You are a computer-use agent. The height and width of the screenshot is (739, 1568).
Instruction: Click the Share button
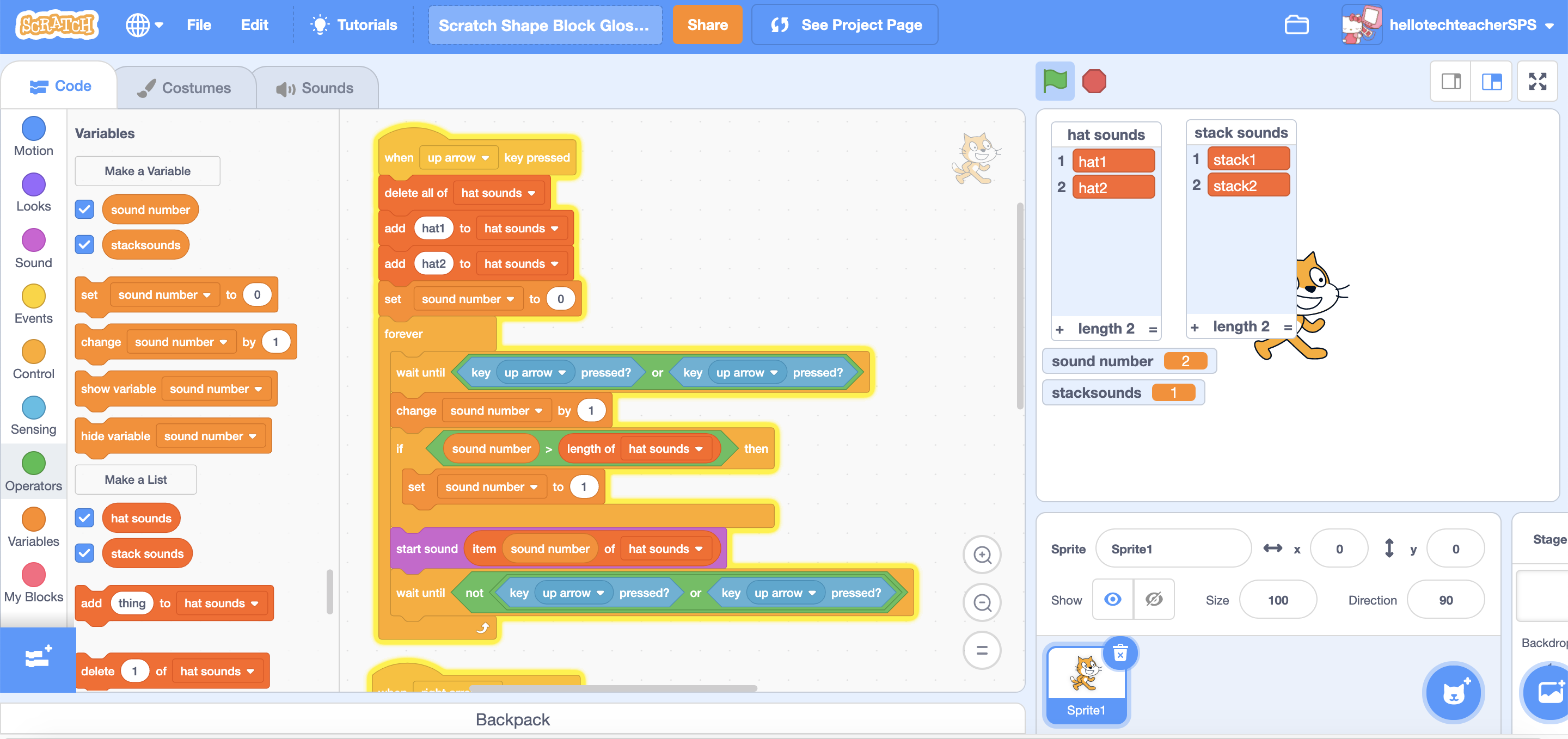[707, 25]
